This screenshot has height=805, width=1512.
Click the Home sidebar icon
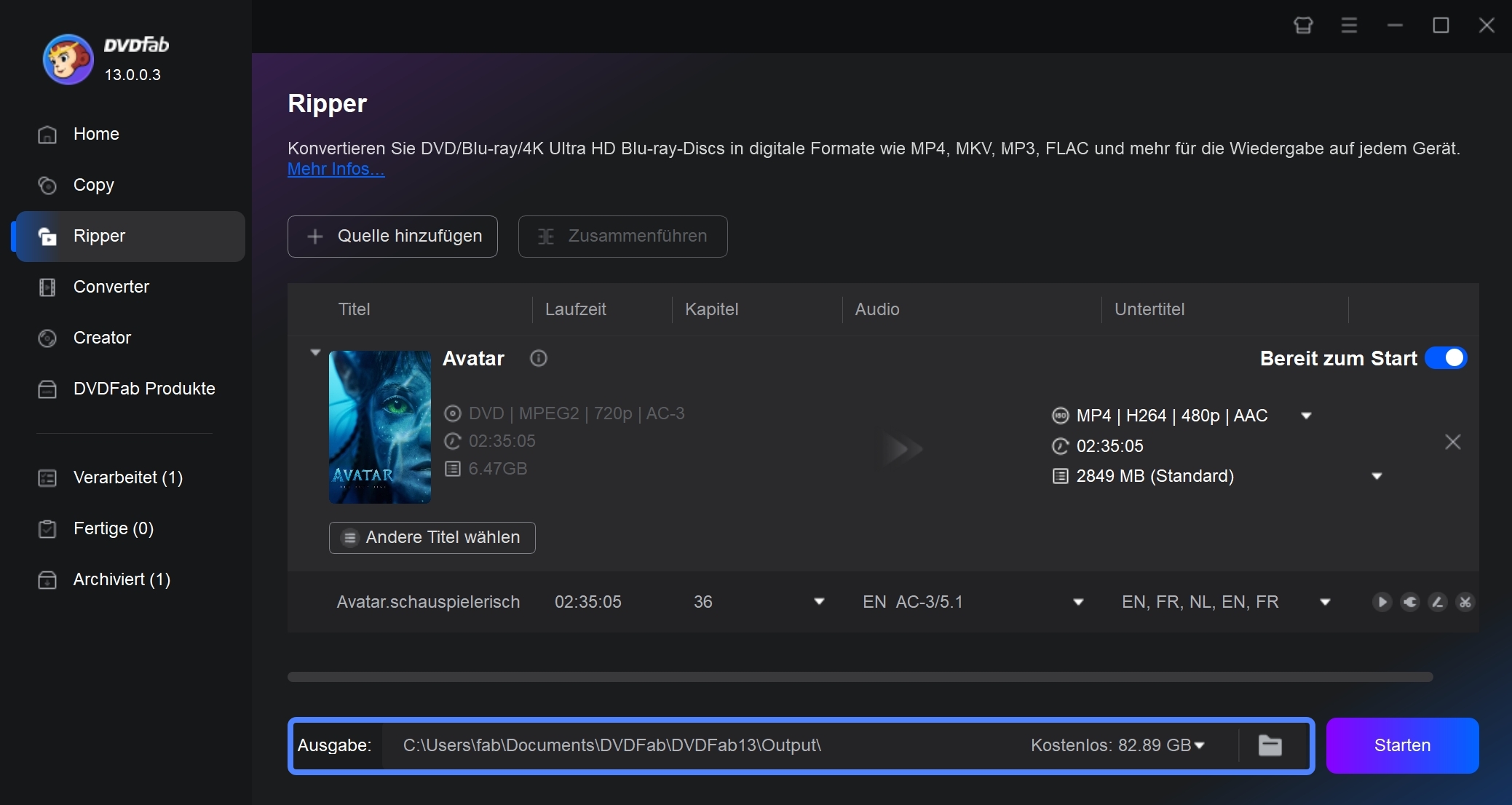[x=48, y=134]
